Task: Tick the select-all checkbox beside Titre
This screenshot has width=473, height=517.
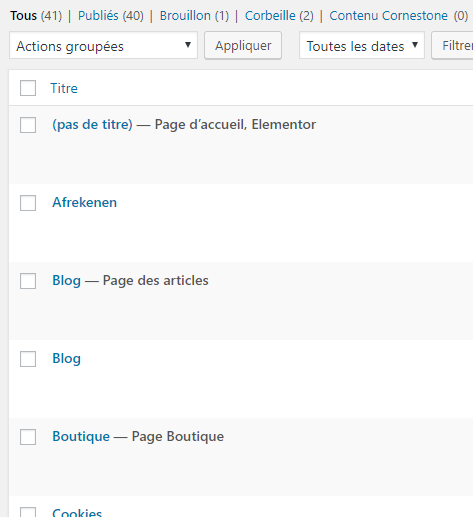Action: [28, 88]
